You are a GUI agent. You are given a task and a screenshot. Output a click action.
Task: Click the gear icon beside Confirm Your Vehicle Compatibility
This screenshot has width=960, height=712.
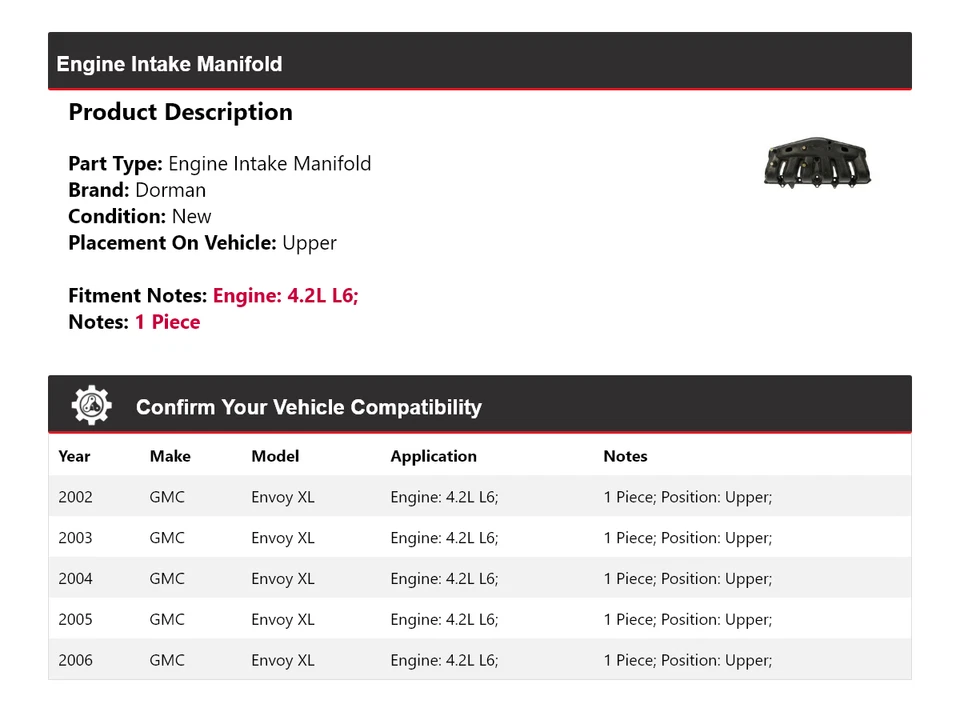point(91,405)
